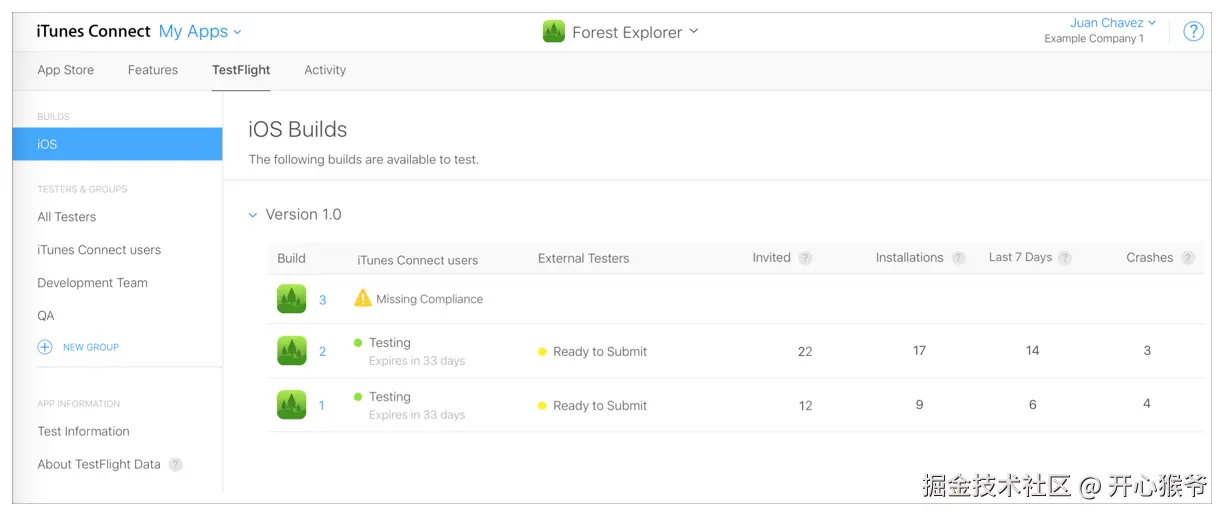Image resolution: width=1224 pixels, height=516 pixels.
Task: Click the Invited count 22
Action: pyautogui.click(x=805, y=352)
